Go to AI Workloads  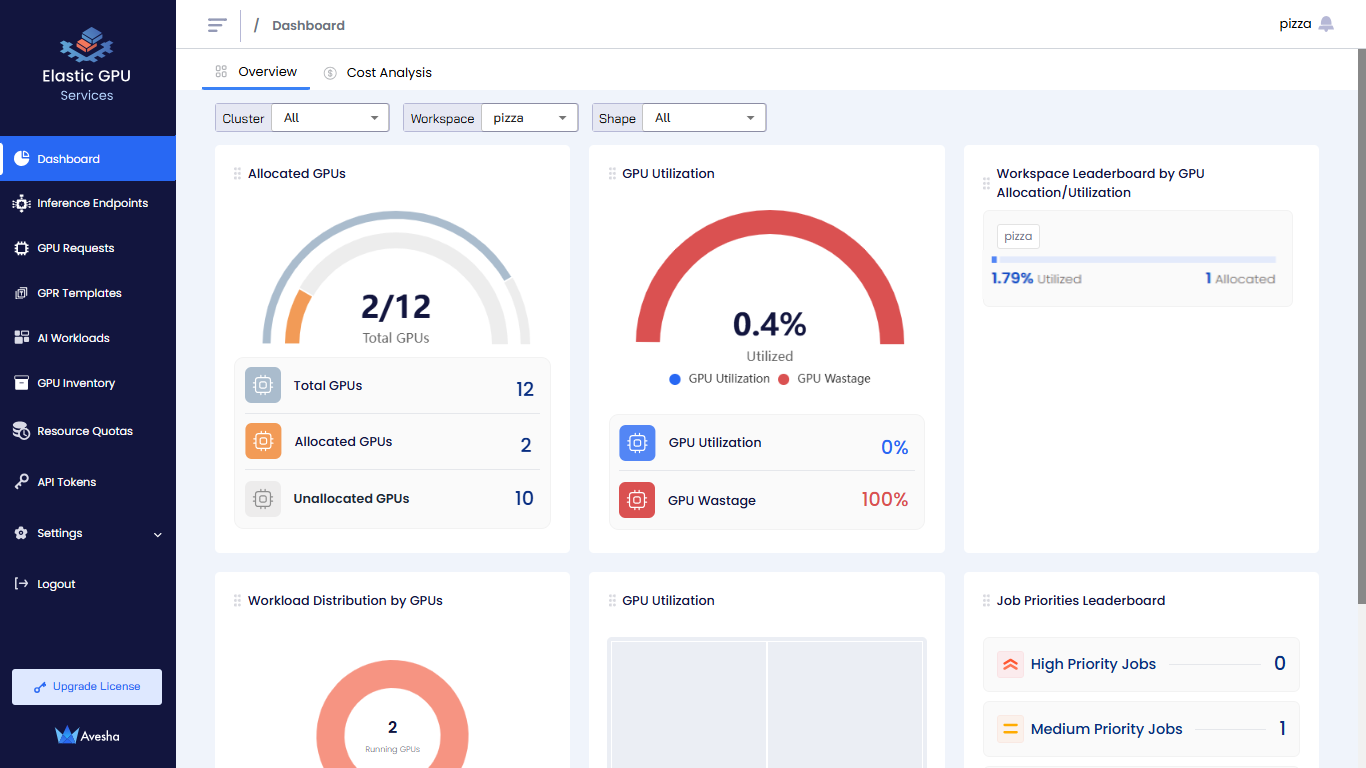point(88,338)
